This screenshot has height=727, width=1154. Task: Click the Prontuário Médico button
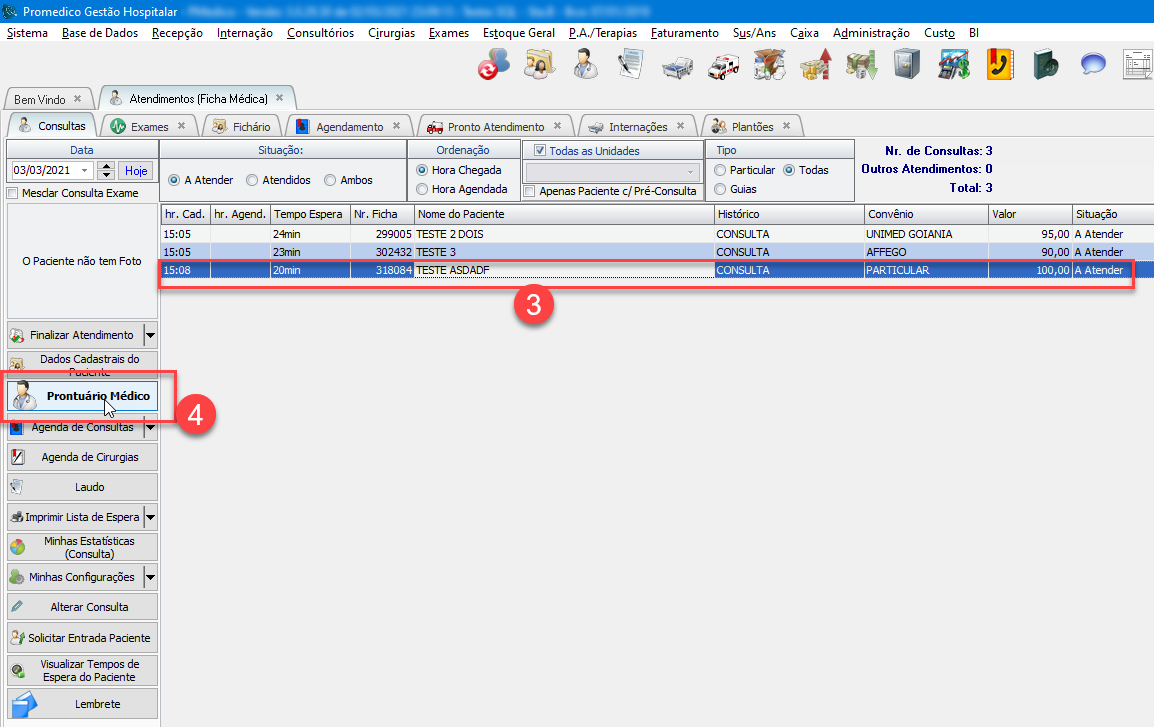click(84, 396)
